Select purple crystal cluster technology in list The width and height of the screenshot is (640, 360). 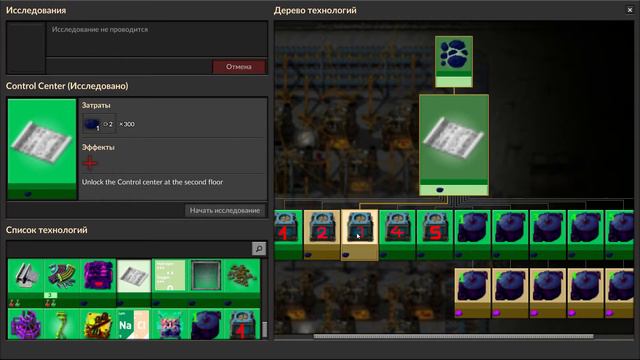26,324
